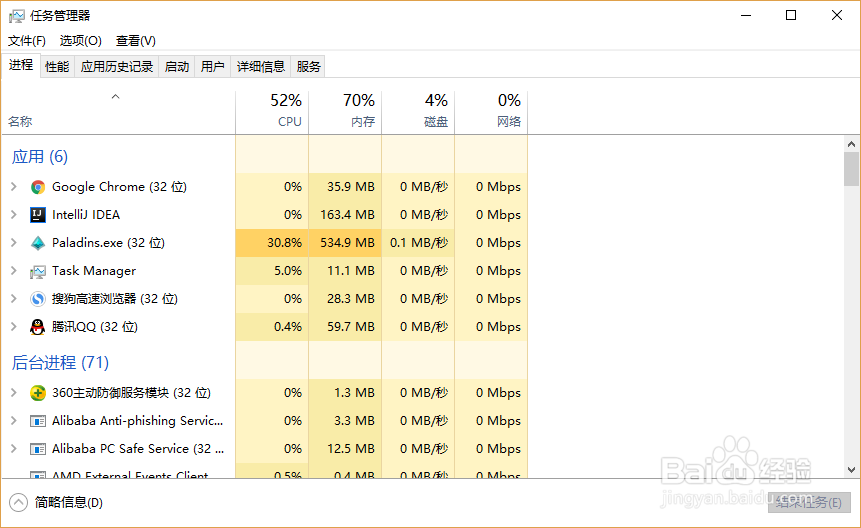
Task: Switch to the 性能 tab
Action: (57, 67)
